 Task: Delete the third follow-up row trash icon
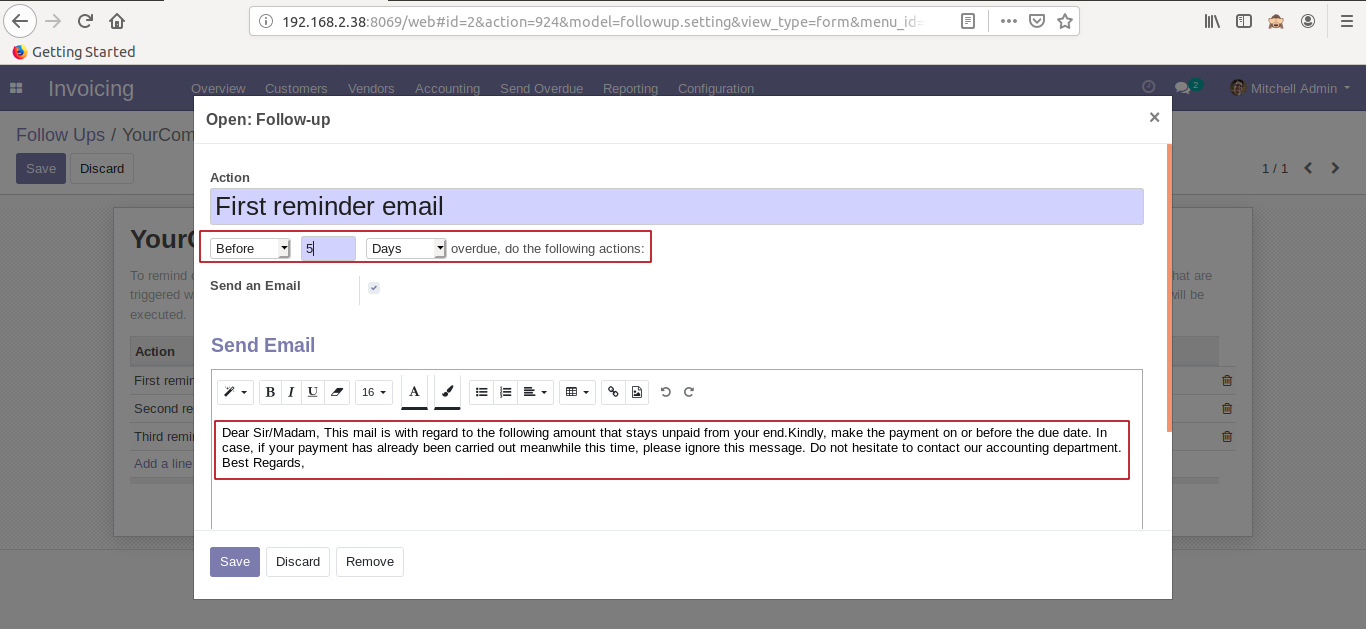tap(1227, 437)
